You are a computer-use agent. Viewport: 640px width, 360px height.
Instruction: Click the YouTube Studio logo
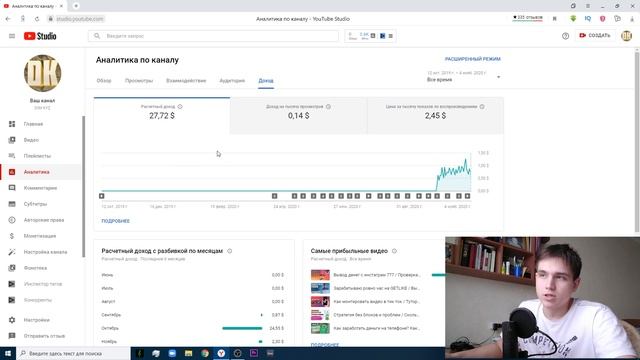(x=40, y=36)
